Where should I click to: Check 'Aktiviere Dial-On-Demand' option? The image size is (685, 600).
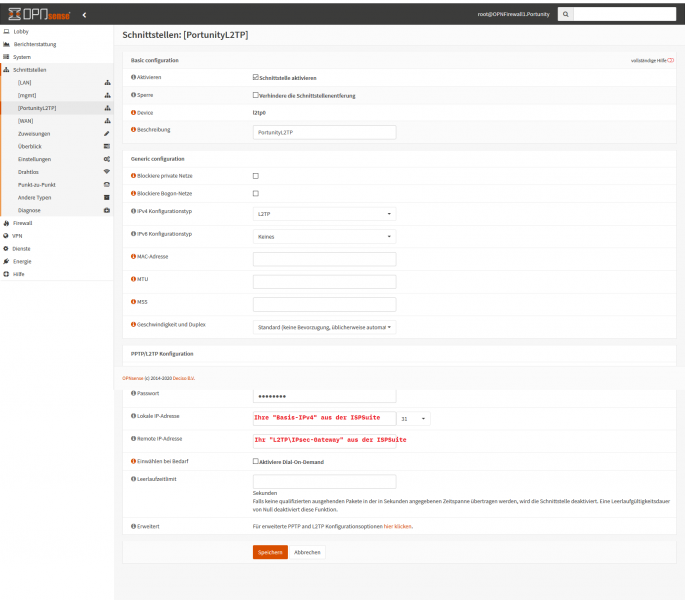[x=256, y=461]
